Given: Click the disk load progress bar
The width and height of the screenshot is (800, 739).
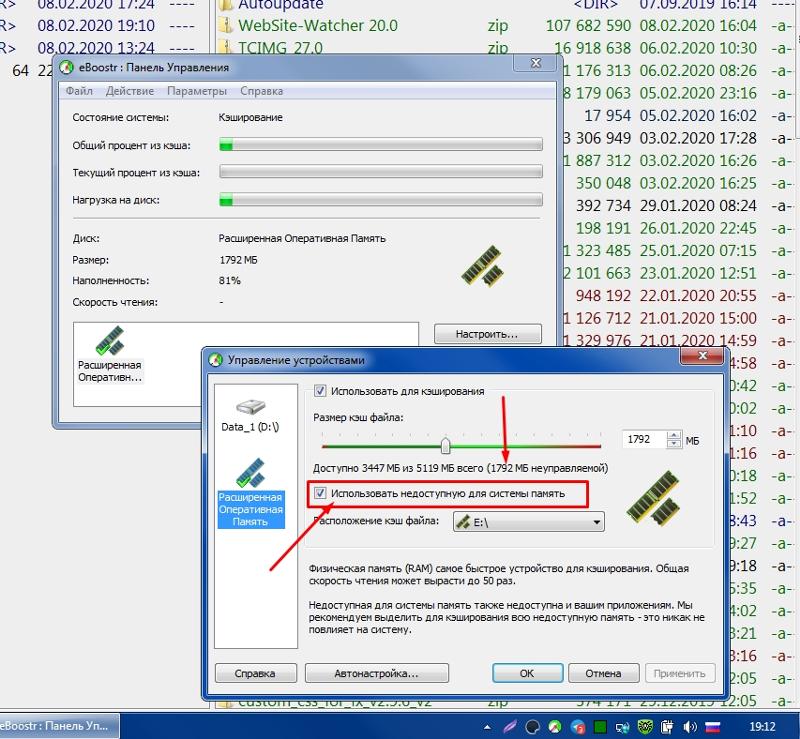Looking at the screenshot, I should click(x=381, y=200).
